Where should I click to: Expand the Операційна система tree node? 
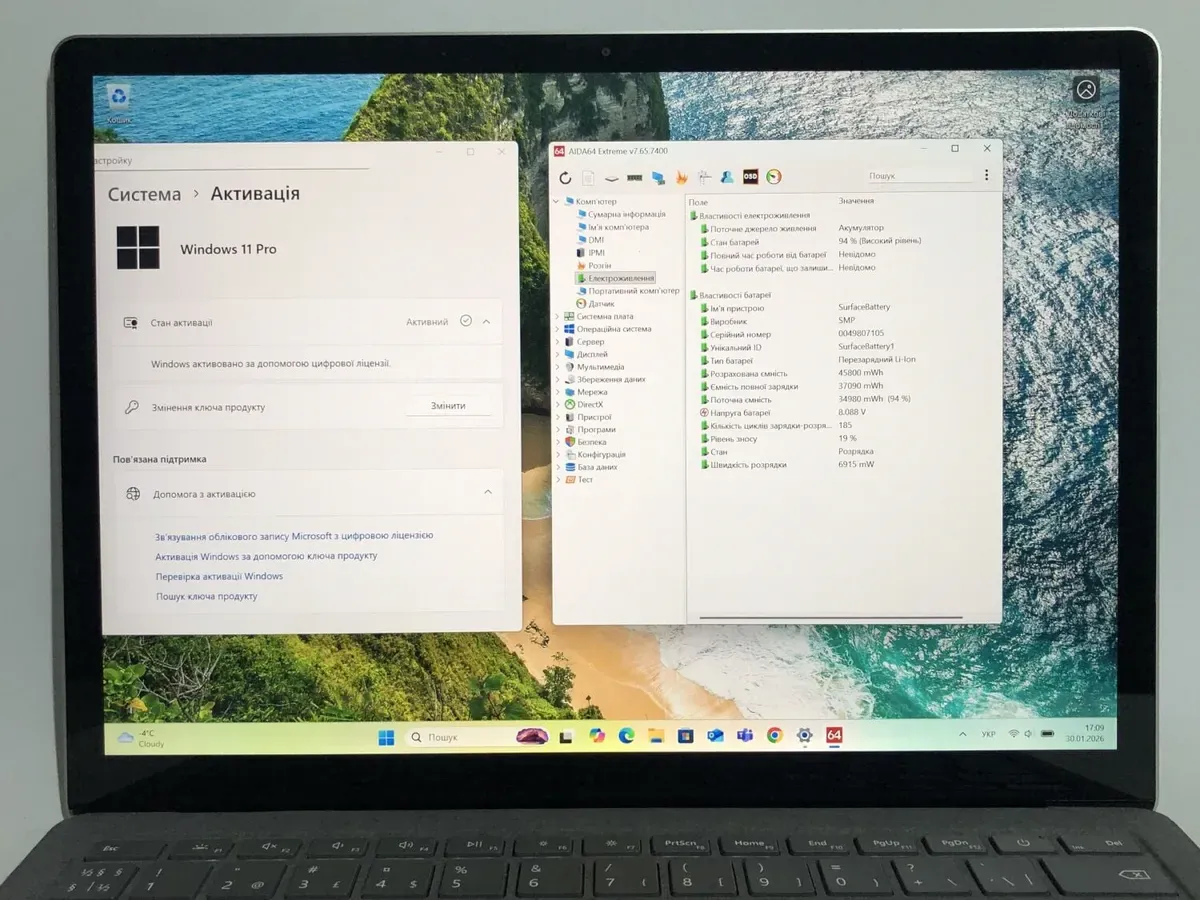click(557, 329)
